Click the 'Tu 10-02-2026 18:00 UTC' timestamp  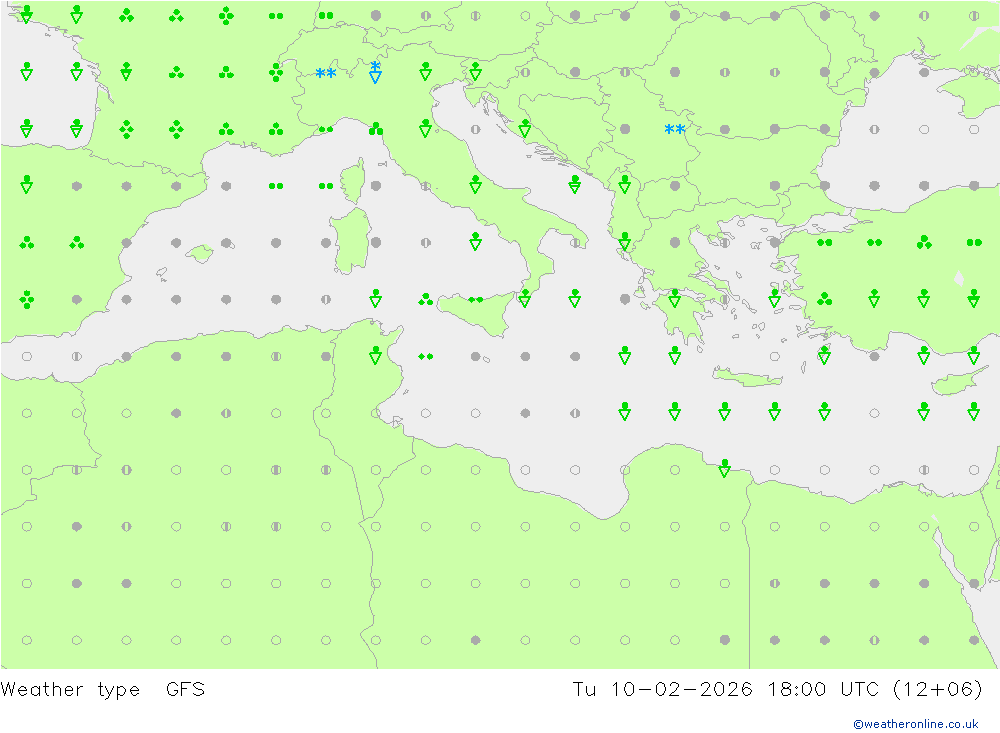725,690
